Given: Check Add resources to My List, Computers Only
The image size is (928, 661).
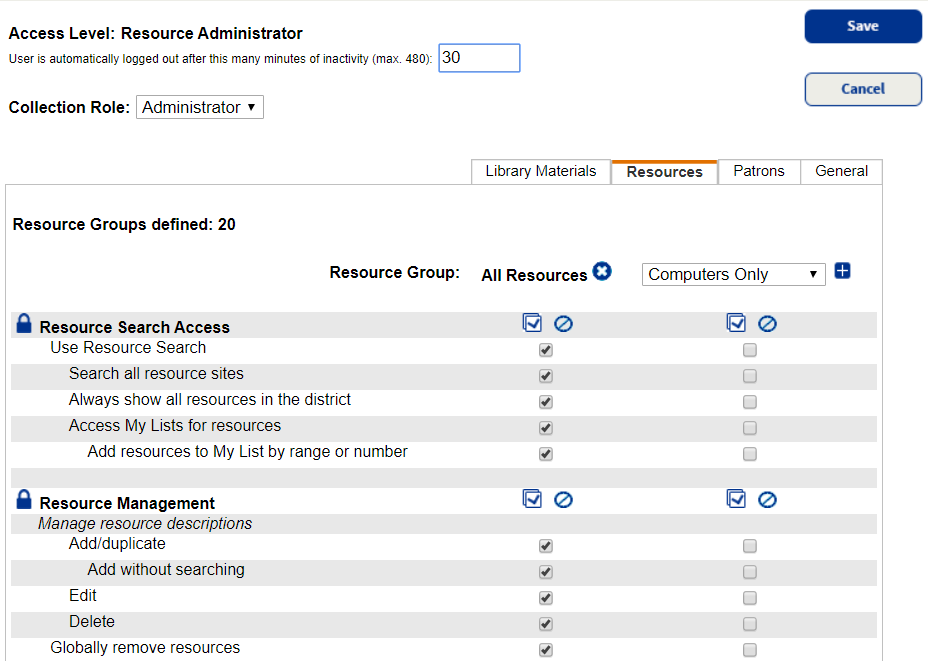Looking at the screenshot, I should [x=750, y=454].
